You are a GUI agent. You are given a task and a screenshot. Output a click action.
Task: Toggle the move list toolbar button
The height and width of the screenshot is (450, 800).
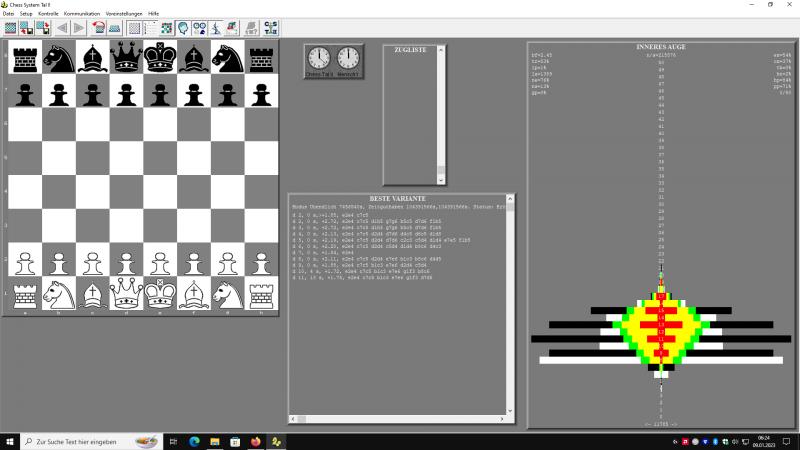pos(152,28)
